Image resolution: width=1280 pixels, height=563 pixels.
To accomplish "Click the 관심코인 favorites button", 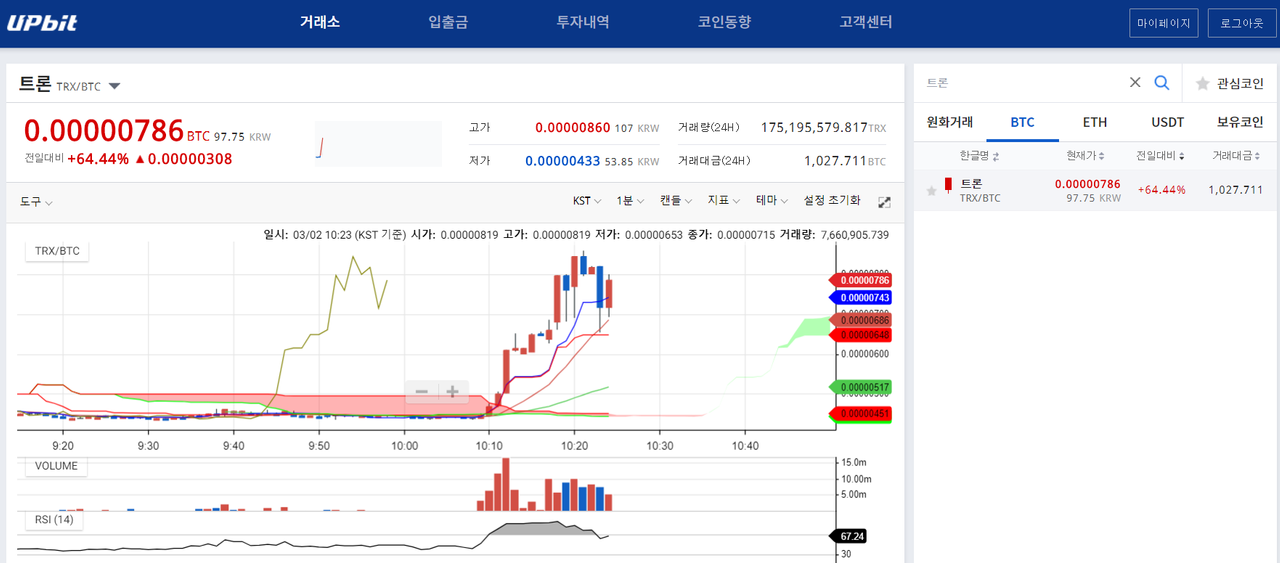I will pyautogui.click(x=1231, y=83).
